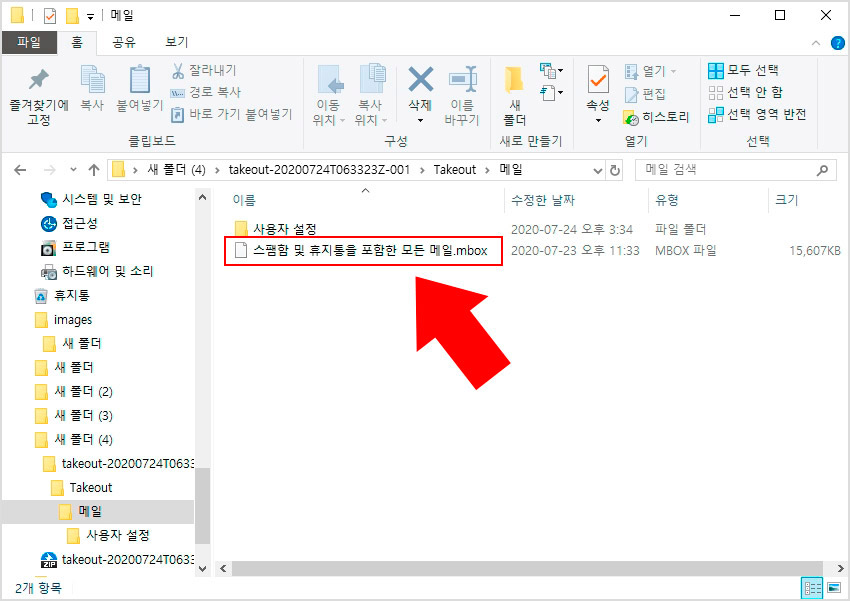850x601 pixels.
Task: Click the 속성 properties icon
Action: pyautogui.click(x=598, y=80)
